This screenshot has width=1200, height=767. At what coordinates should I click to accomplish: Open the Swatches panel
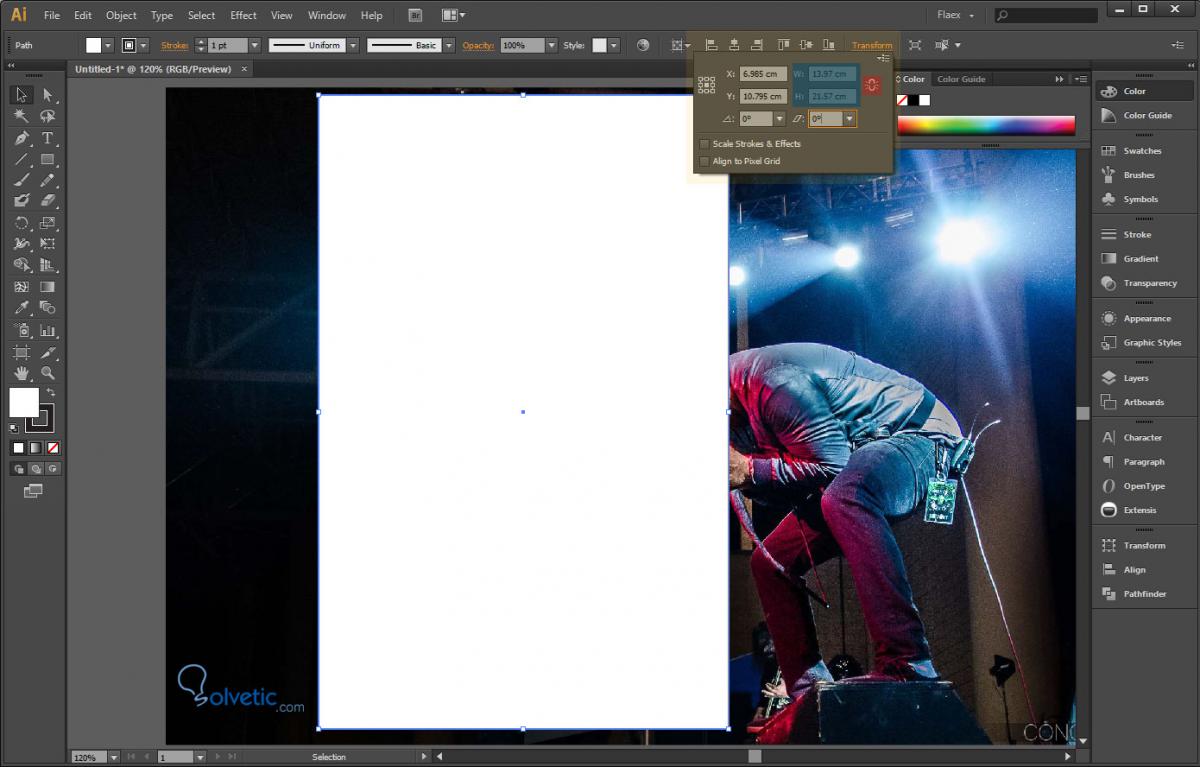[1142, 151]
